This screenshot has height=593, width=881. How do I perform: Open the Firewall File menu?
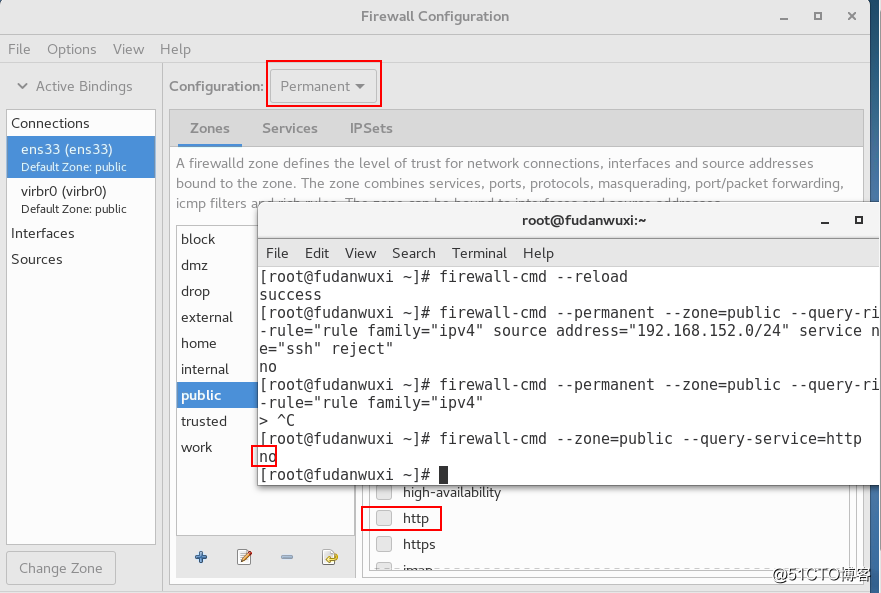(x=19, y=49)
